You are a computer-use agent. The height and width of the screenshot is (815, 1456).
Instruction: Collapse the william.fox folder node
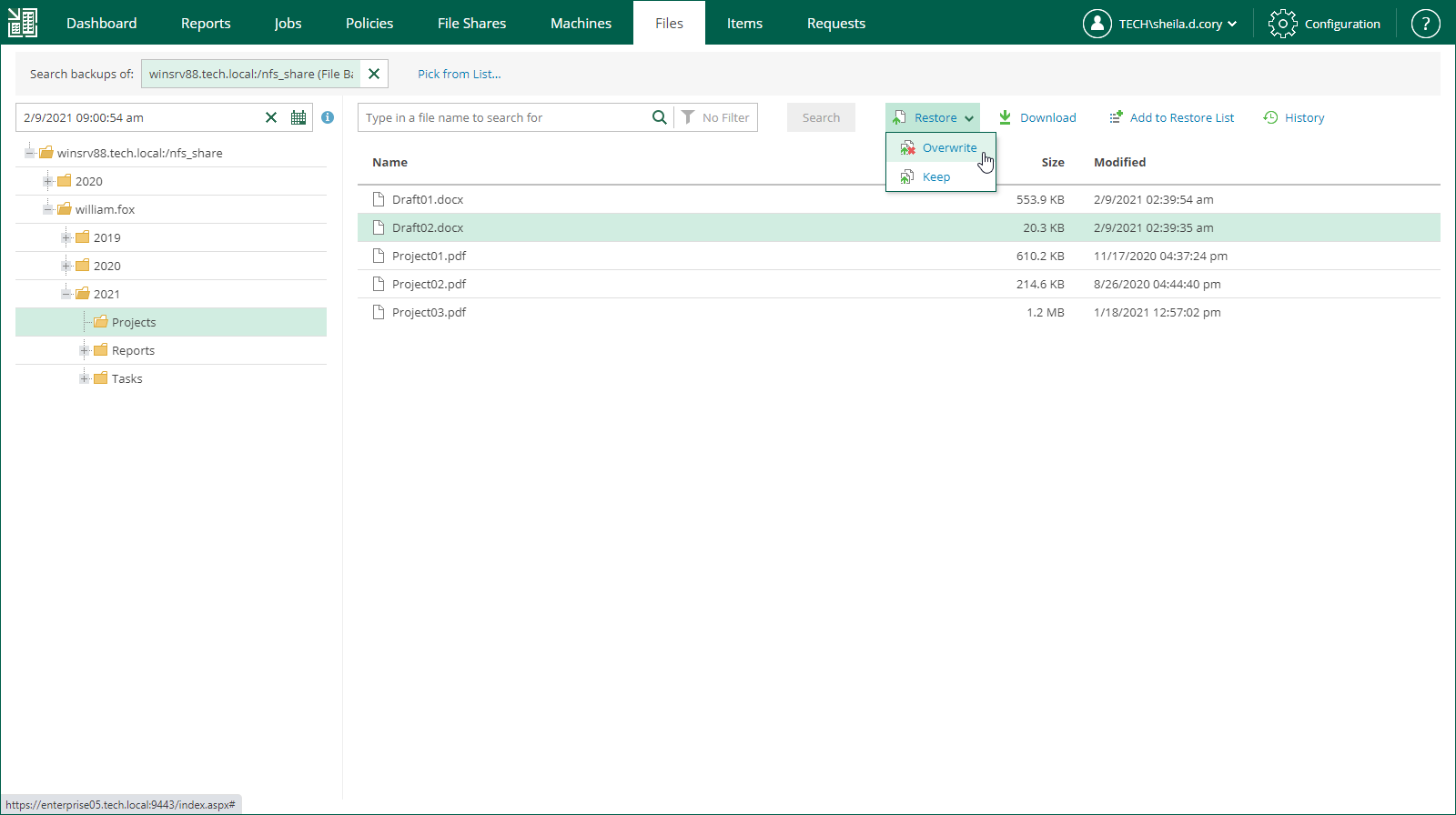click(x=47, y=209)
